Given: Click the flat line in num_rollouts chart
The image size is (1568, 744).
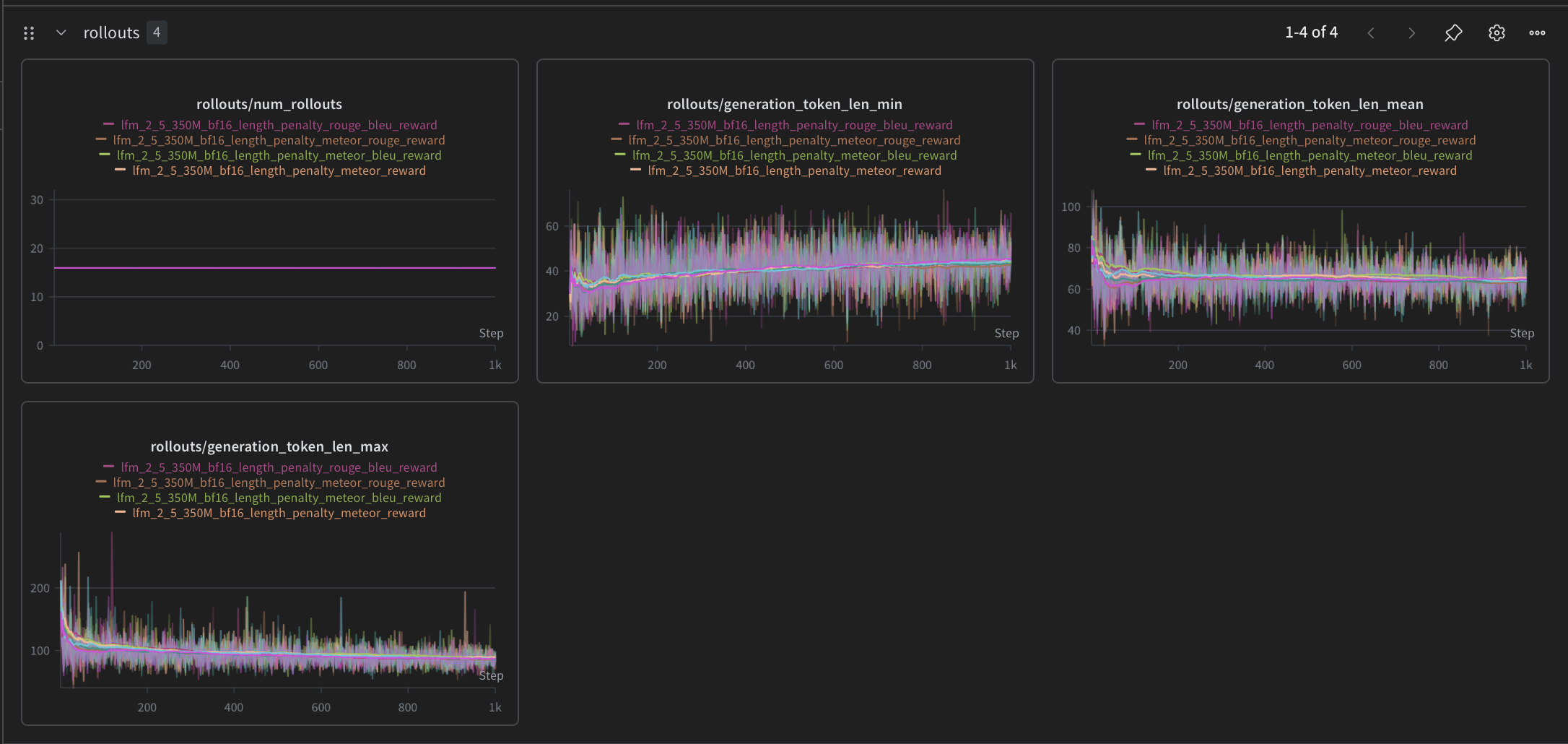Looking at the screenshot, I should tap(274, 268).
